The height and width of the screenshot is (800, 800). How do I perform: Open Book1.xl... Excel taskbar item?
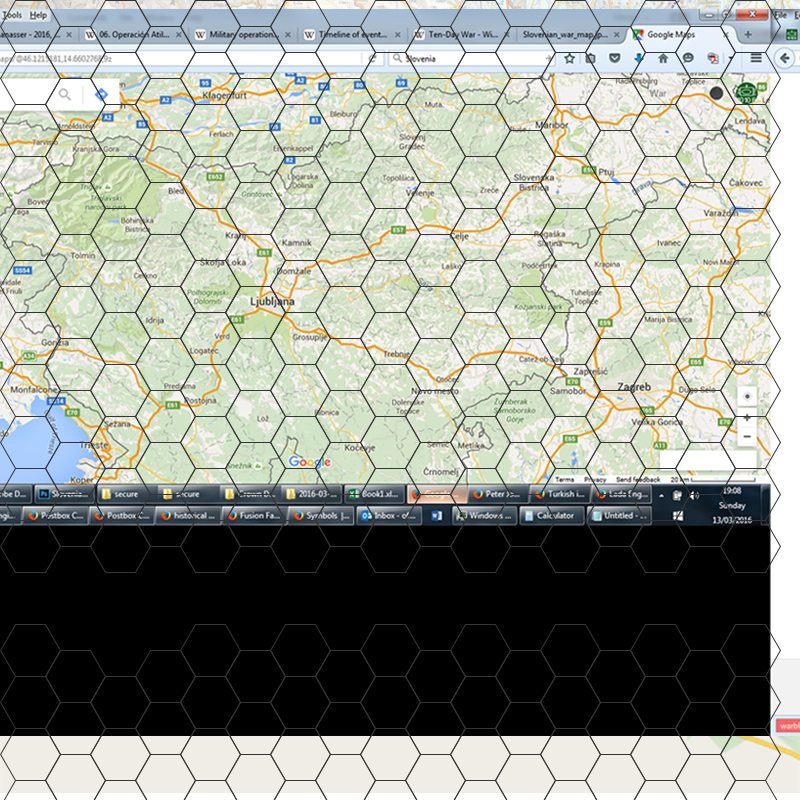375,494
